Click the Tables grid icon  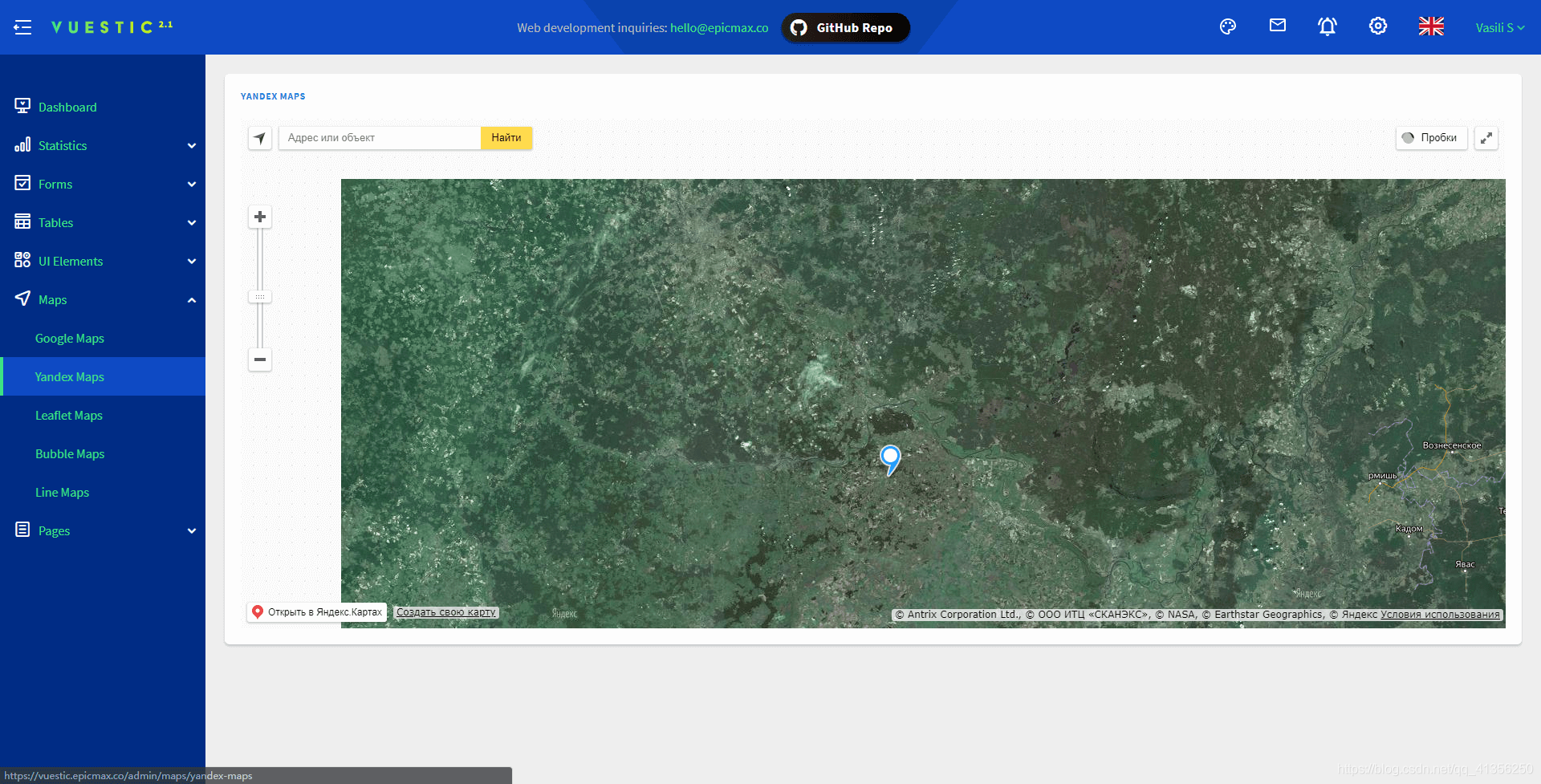[x=22, y=221]
